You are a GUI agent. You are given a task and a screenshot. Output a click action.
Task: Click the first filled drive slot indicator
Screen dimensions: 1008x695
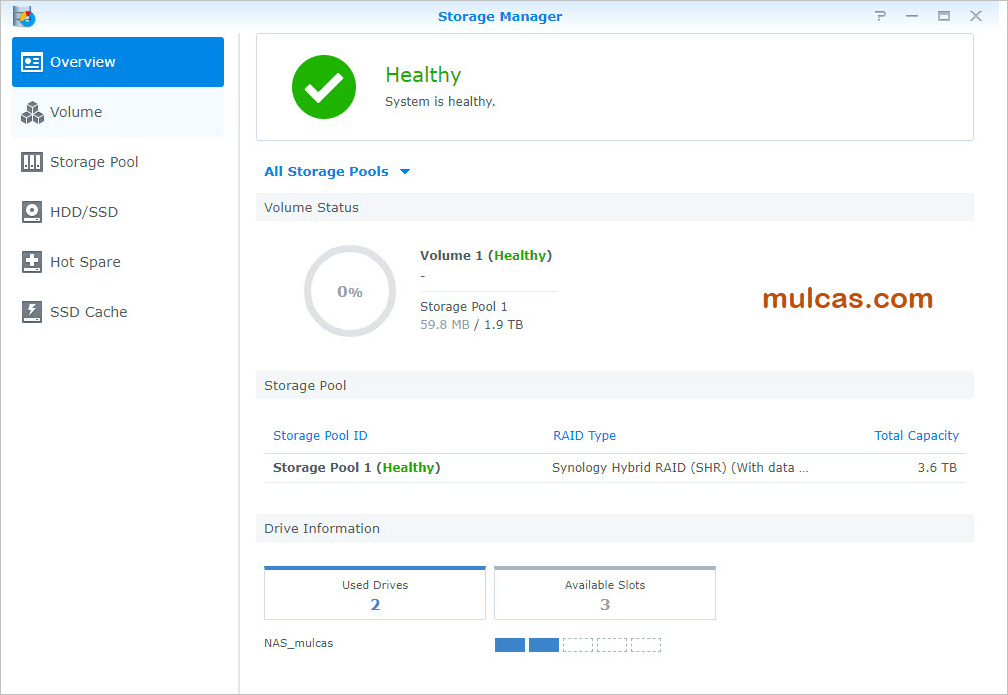[x=509, y=645]
